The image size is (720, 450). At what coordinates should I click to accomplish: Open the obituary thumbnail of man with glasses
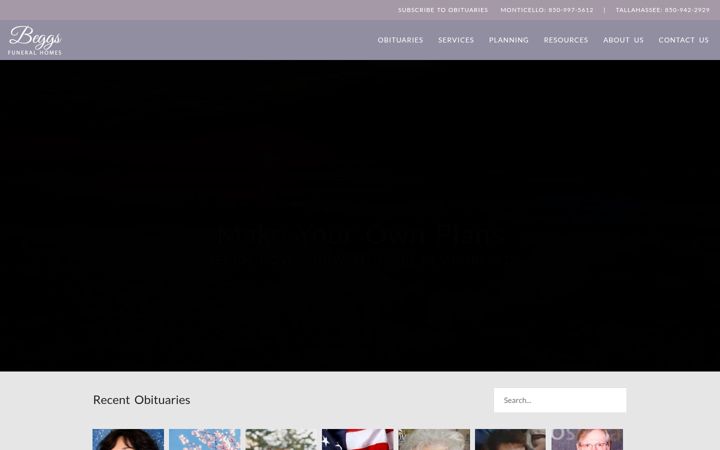[x=587, y=439]
